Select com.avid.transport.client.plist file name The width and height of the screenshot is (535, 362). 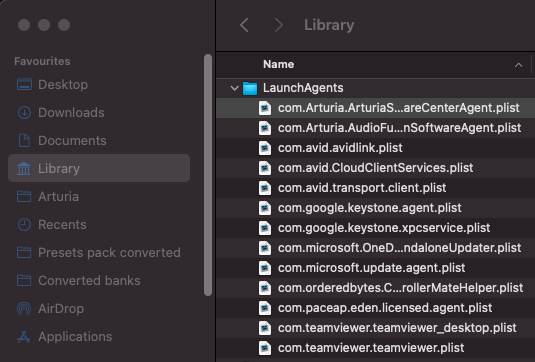click(x=362, y=188)
